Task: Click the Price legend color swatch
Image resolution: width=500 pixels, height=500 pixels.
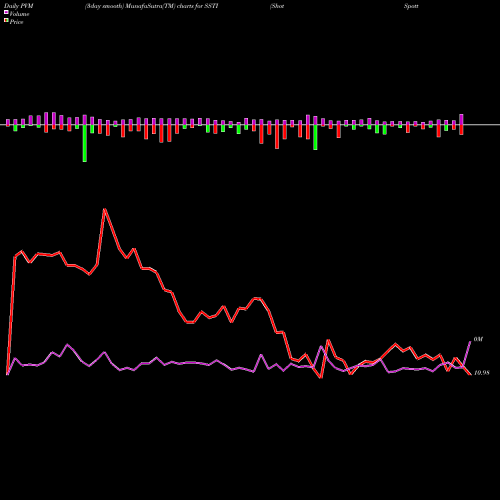Action: click(6, 21)
